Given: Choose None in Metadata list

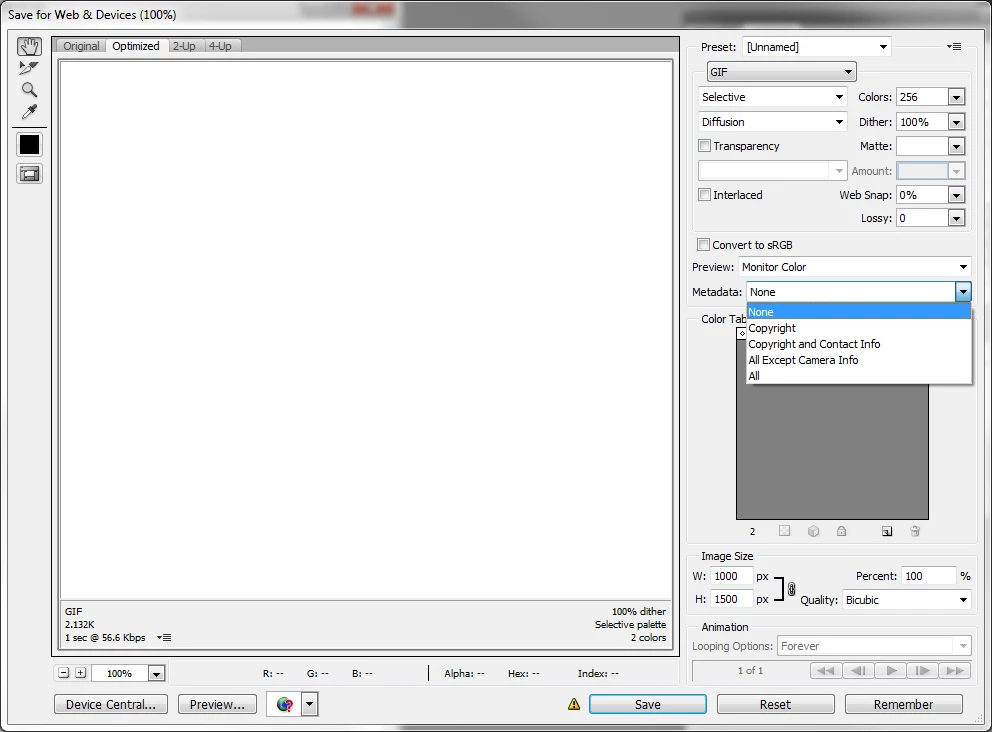Looking at the screenshot, I should 859,312.
